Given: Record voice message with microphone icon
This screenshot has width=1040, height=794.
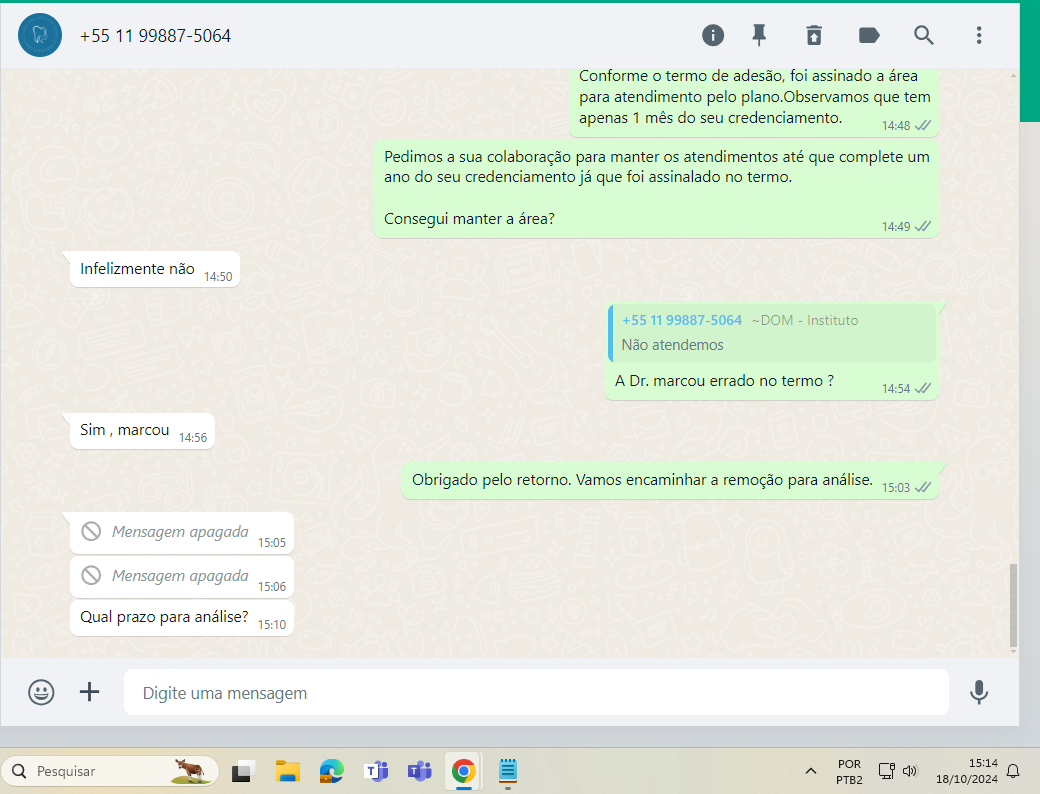Looking at the screenshot, I should click(x=979, y=692).
